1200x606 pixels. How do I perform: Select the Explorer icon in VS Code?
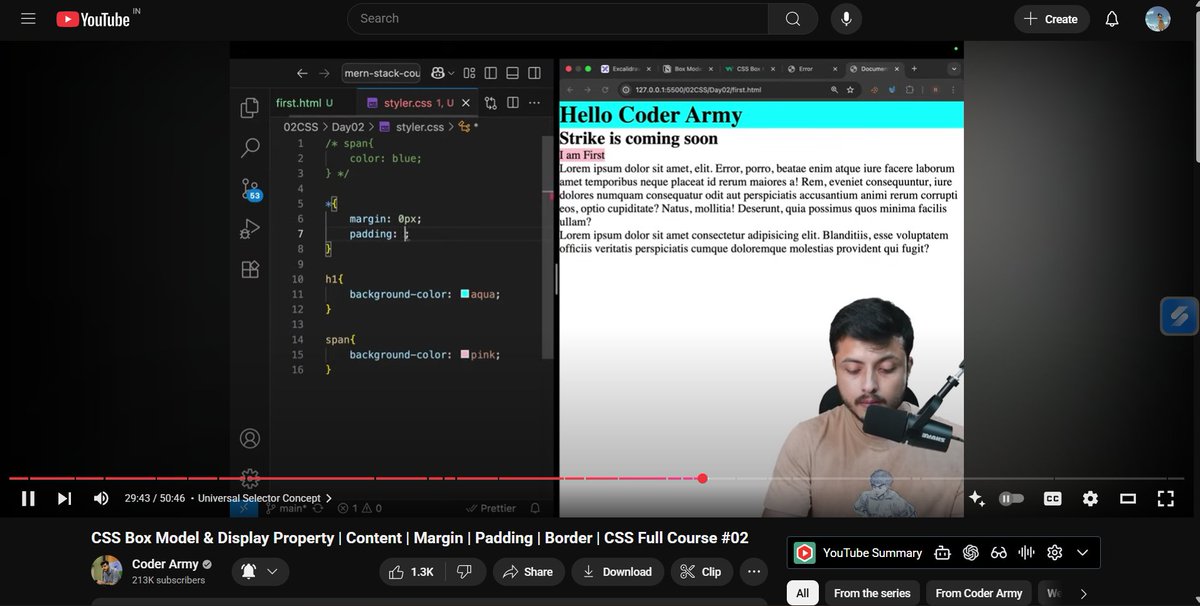coord(249,107)
